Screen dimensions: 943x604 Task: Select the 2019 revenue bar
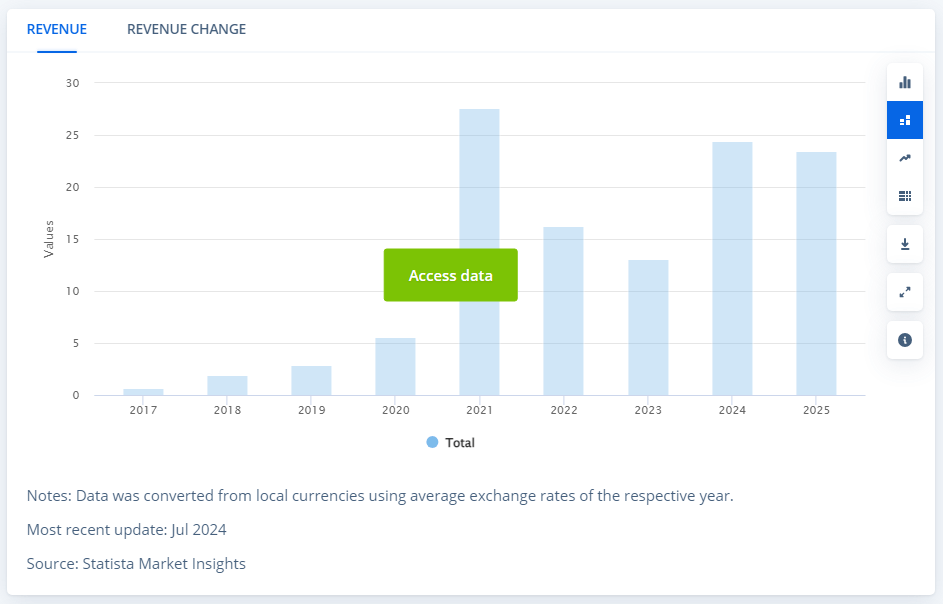pos(311,381)
